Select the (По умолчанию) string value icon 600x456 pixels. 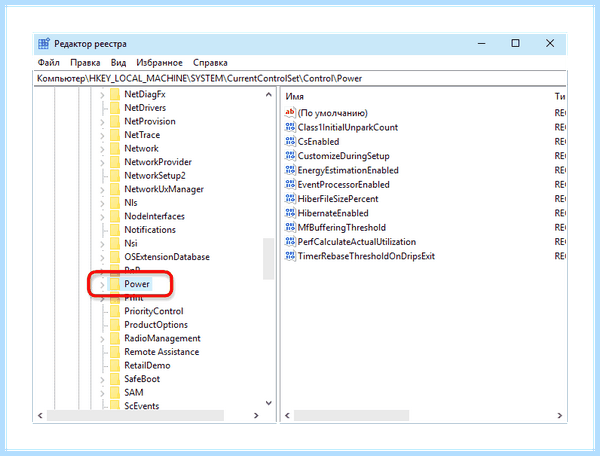[290, 113]
